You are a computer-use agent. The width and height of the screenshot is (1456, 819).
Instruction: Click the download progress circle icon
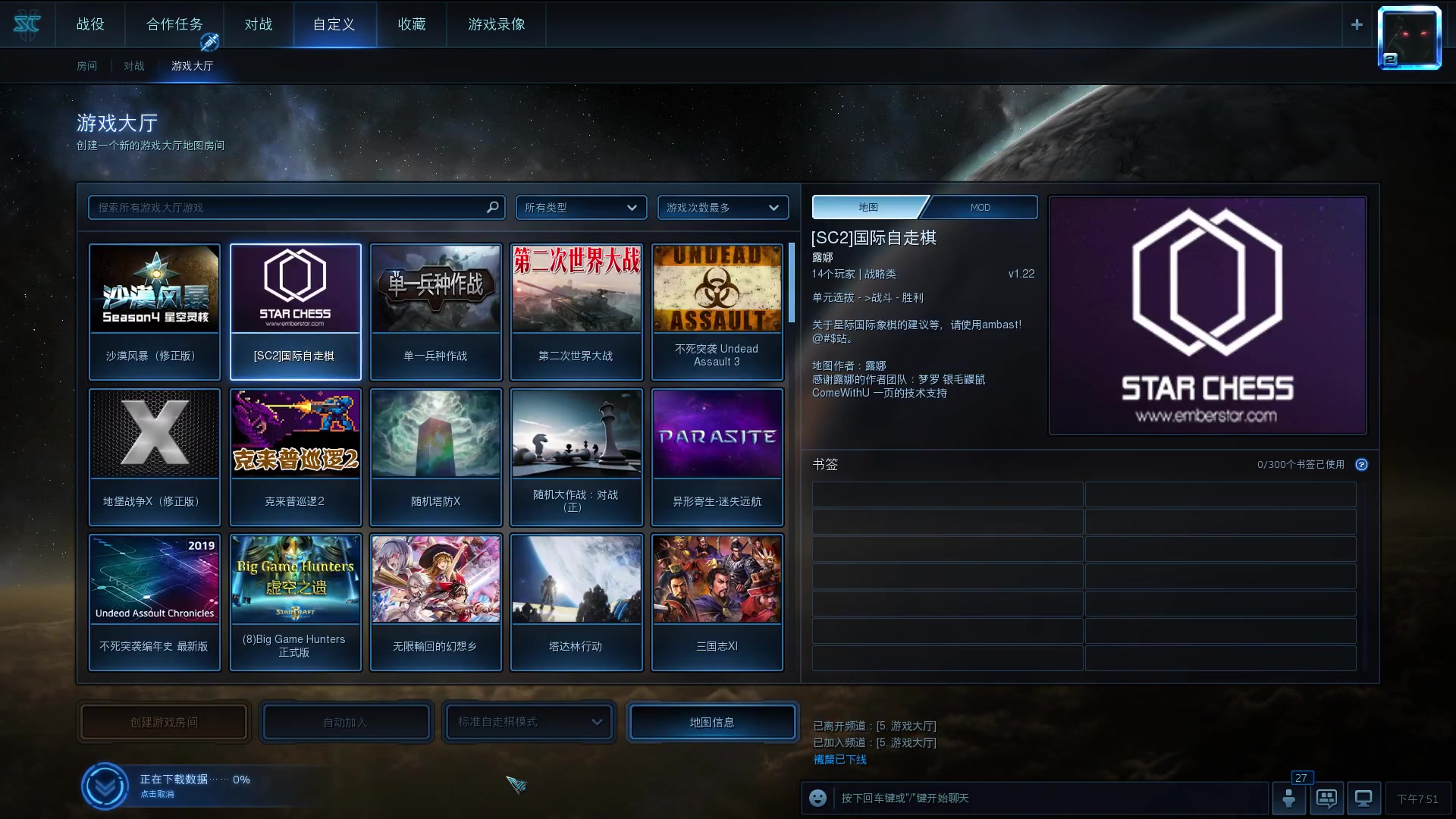(x=105, y=786)
